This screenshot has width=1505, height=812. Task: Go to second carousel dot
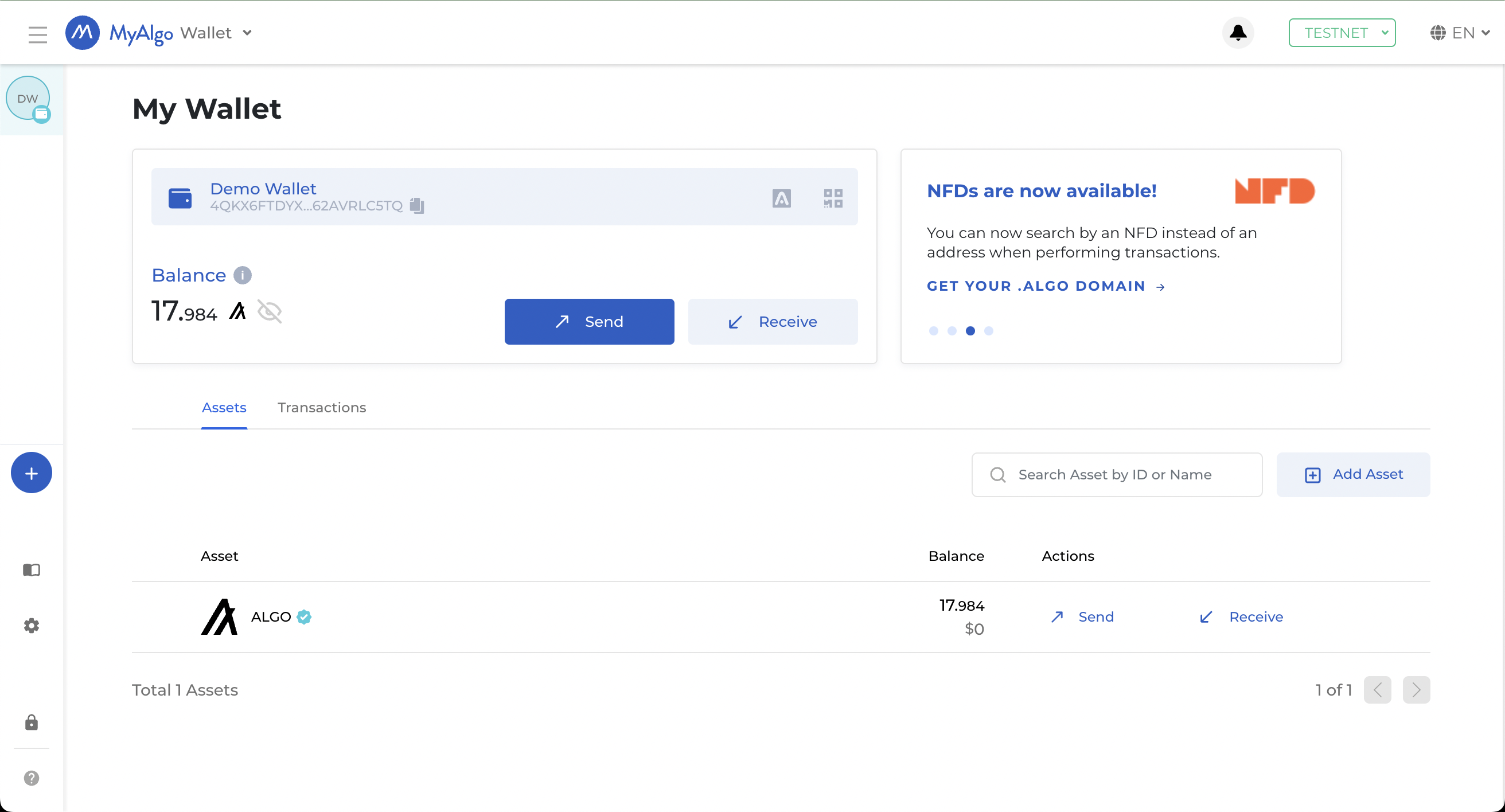click(x=952, y=331)
